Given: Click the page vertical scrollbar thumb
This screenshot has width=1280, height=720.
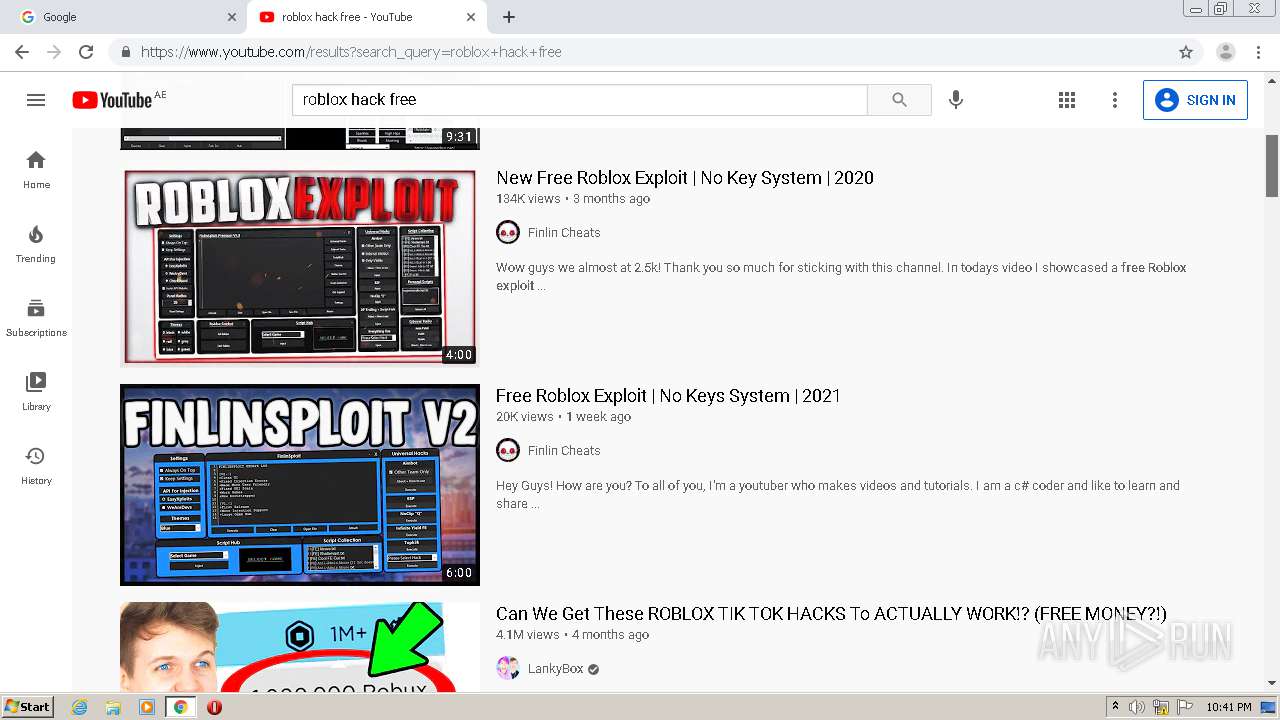Looking at the screenshot, I should tap(1272, 165).
